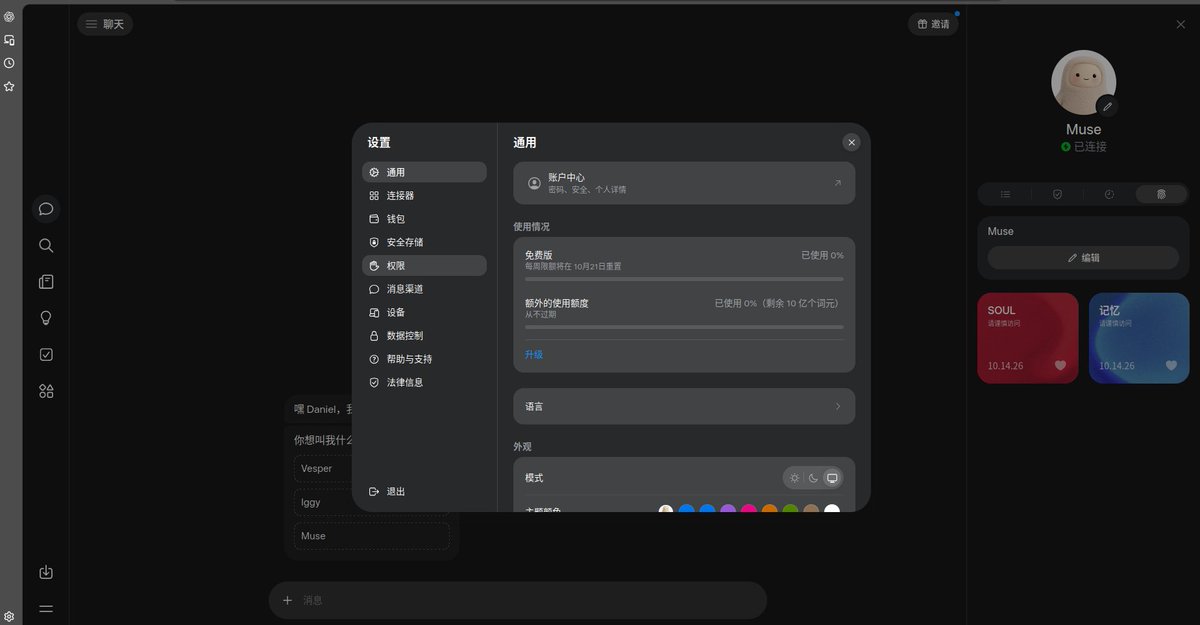Image resolution: width=1200 pixels, height=625 pixels.
Task: Choose the Muse name option in chat
Action: click(x=371, y=536)
